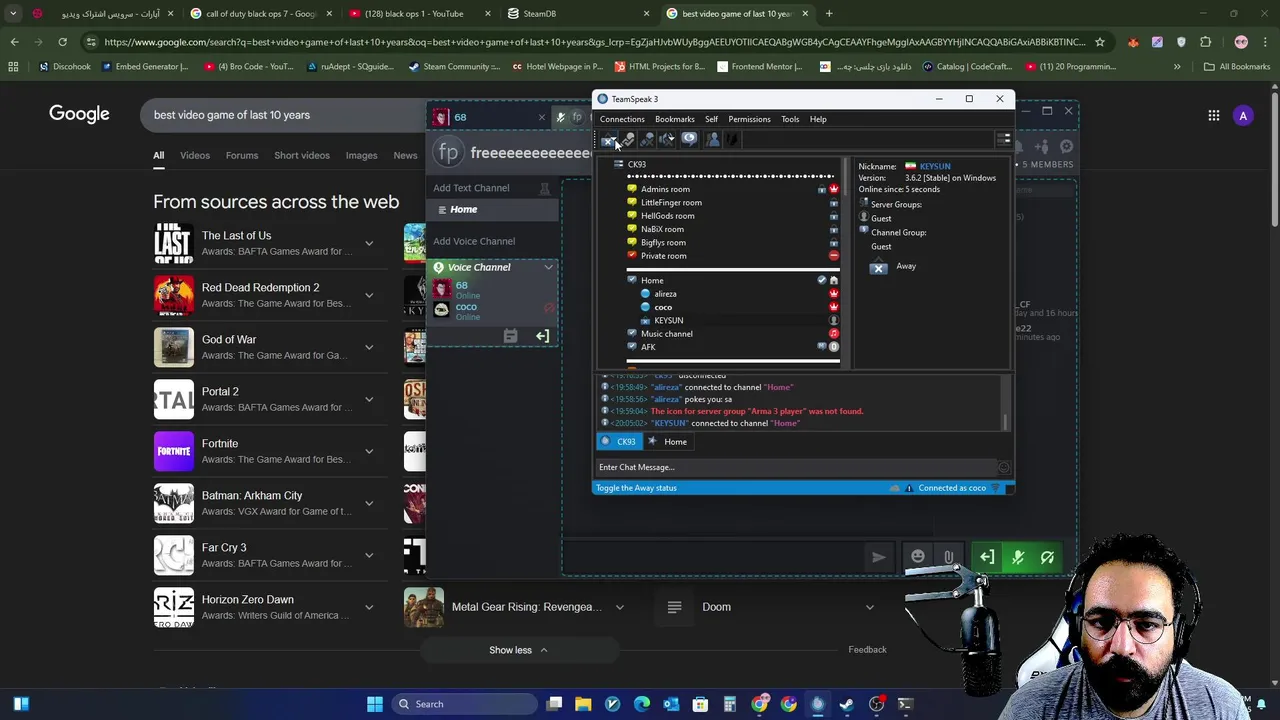
Task: Click the leave voice channel arrow icon
Action: click(x=542, y=336)
